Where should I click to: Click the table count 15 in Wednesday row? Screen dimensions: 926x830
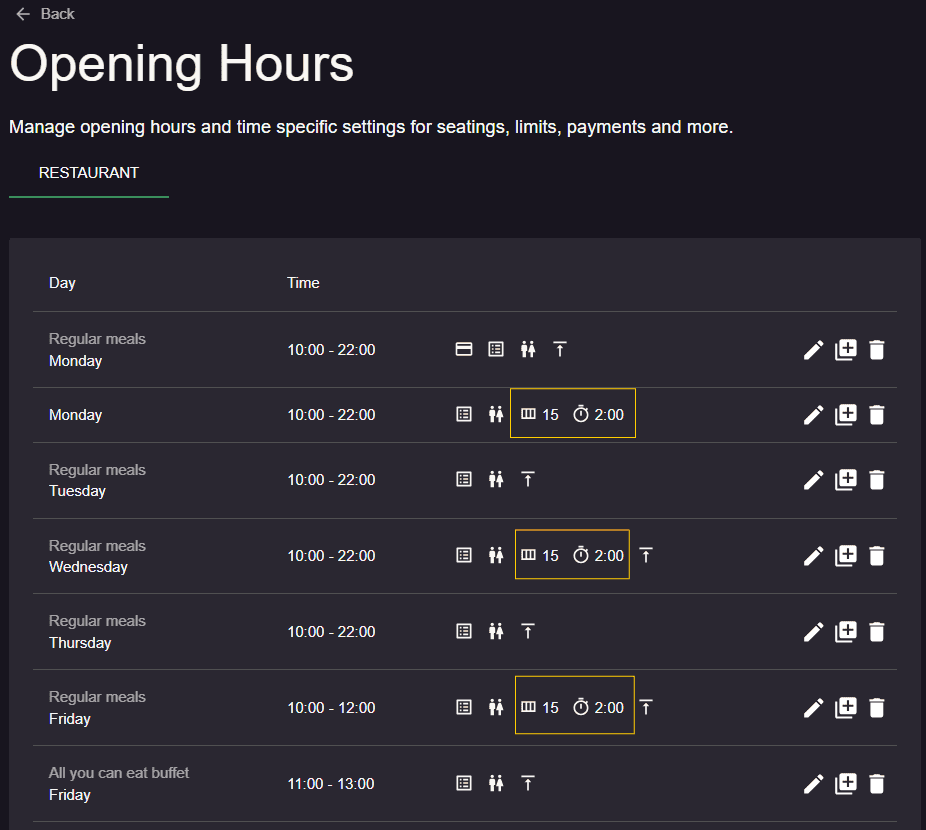coord(539,555)
